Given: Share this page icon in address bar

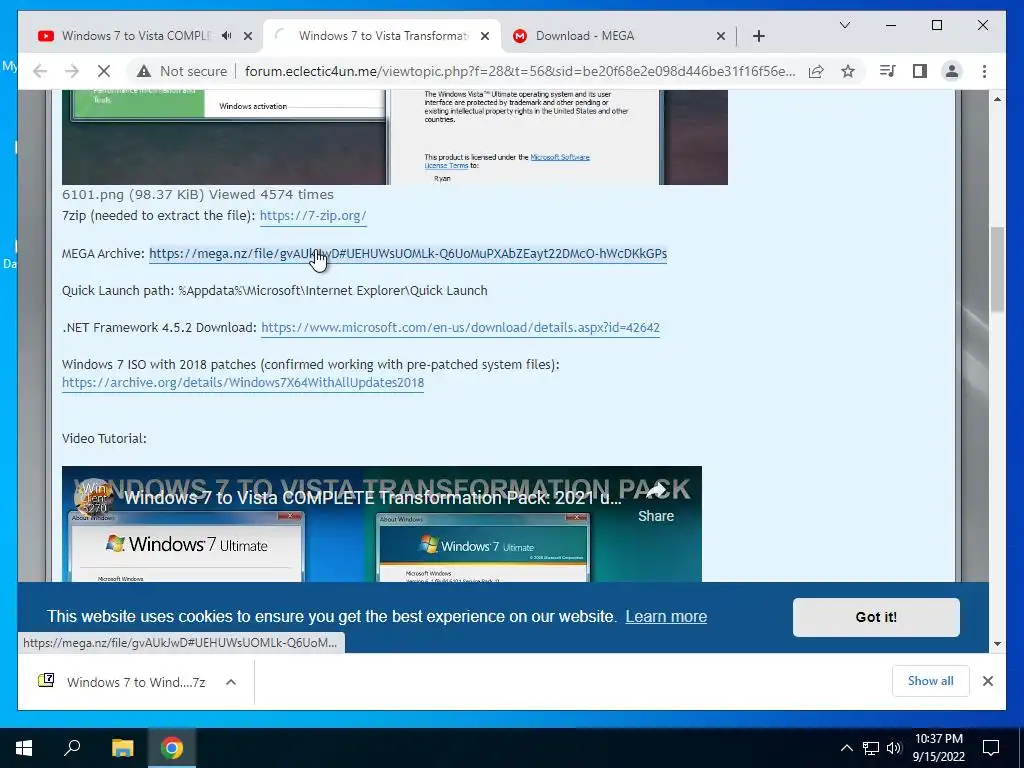Looking at the screenshot, I should point(816,71).
